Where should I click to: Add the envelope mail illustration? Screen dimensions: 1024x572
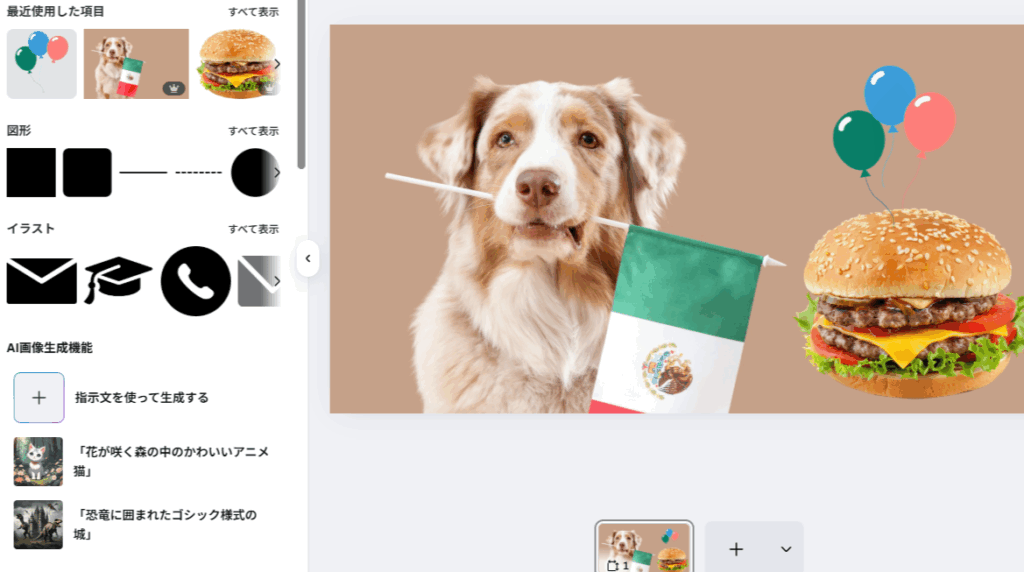coord(41,281)
